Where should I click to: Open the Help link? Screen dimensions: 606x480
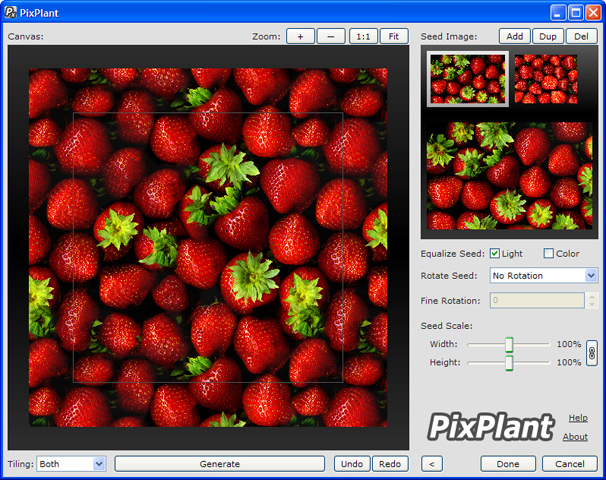pyautogui.click(x=577, y=418)
